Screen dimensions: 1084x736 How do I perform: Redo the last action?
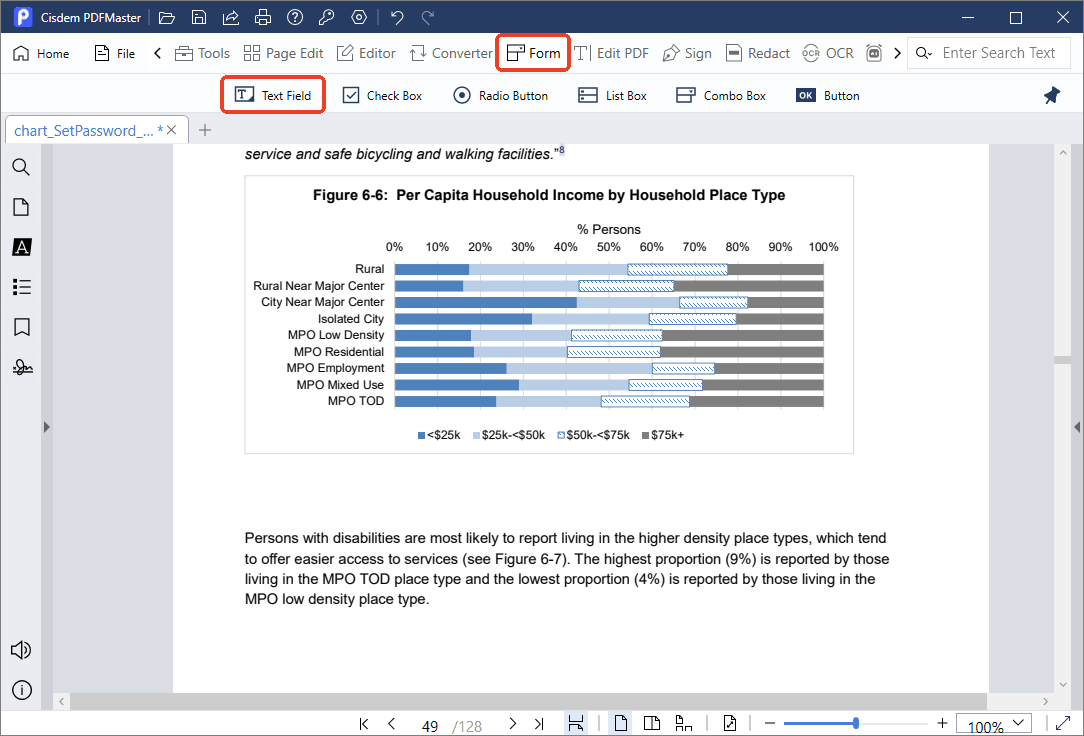pyautogui.click(x=428, y=17)
